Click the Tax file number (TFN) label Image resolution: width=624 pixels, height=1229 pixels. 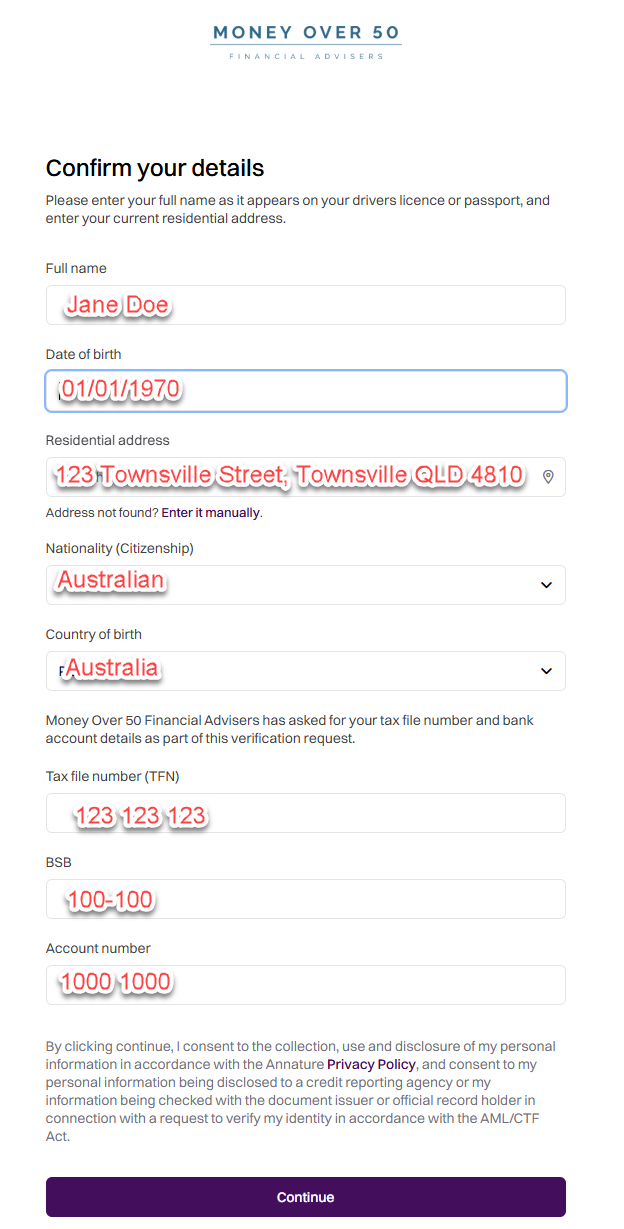[x=113, y=776]
